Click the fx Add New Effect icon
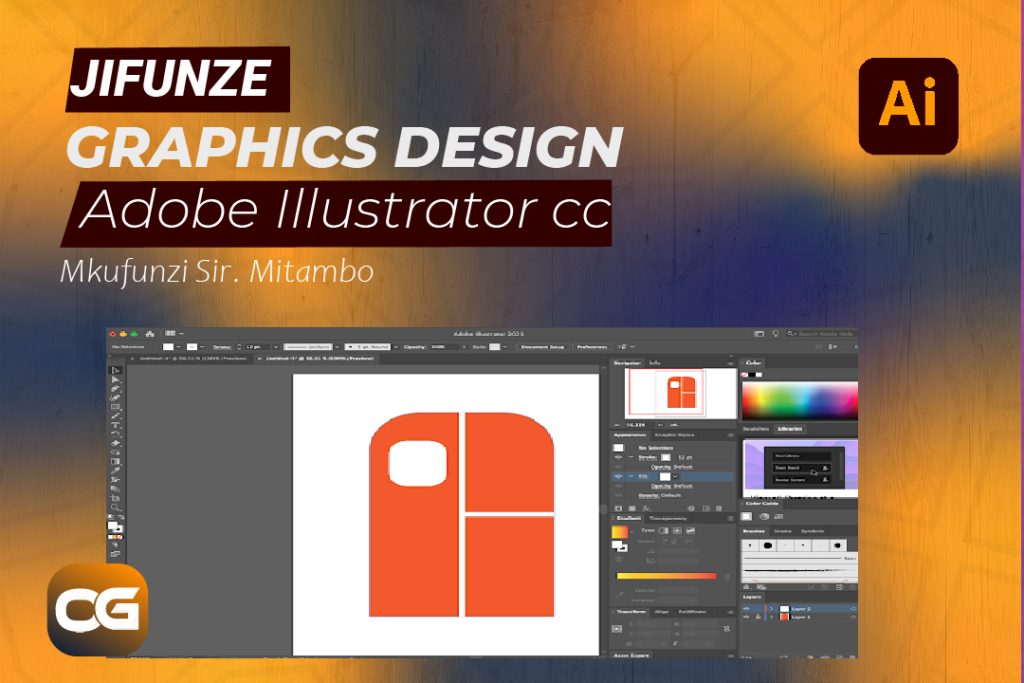Viewport: 1024px width, 683px height. point(646,508)
